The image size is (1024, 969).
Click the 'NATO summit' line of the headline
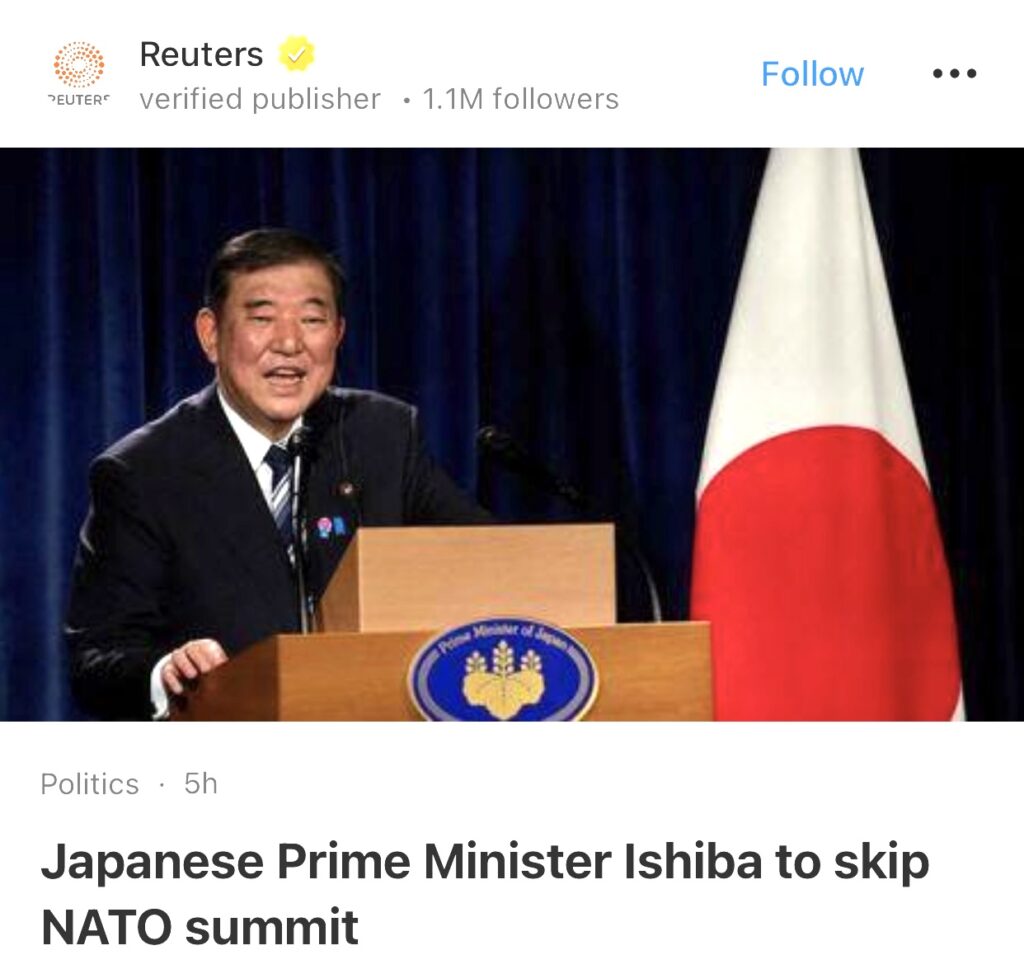click(200, 927)
